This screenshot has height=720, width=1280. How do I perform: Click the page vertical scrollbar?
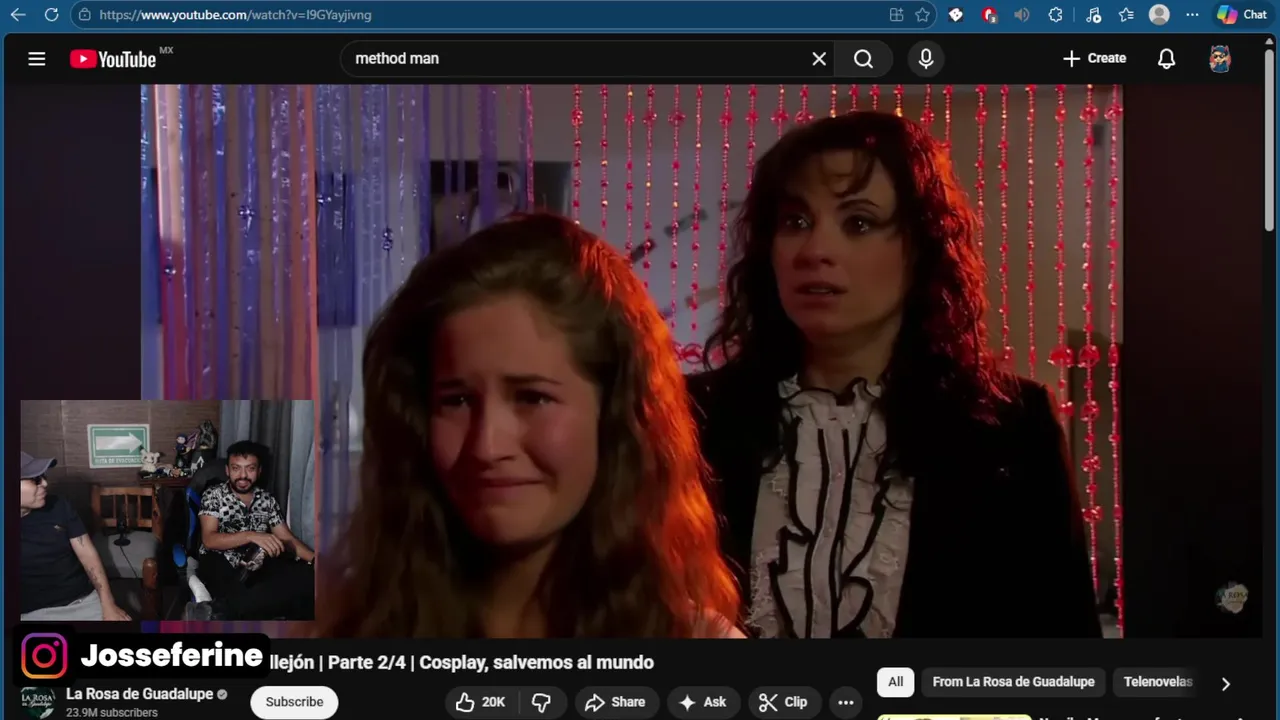[x=1270, y=140]
